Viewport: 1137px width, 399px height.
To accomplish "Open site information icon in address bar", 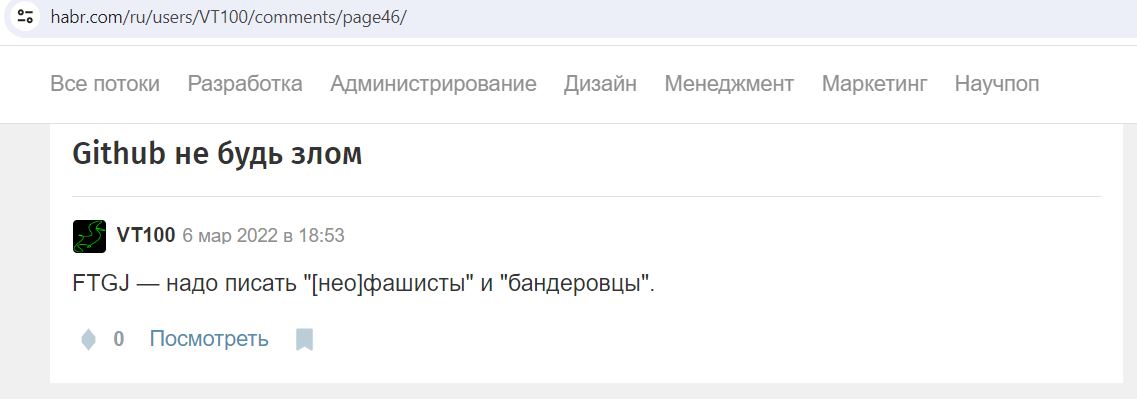I will (25, 17).
